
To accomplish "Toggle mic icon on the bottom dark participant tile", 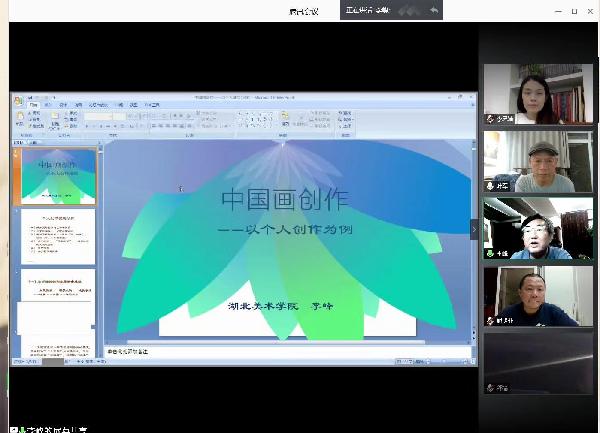I will click(490, 387).
